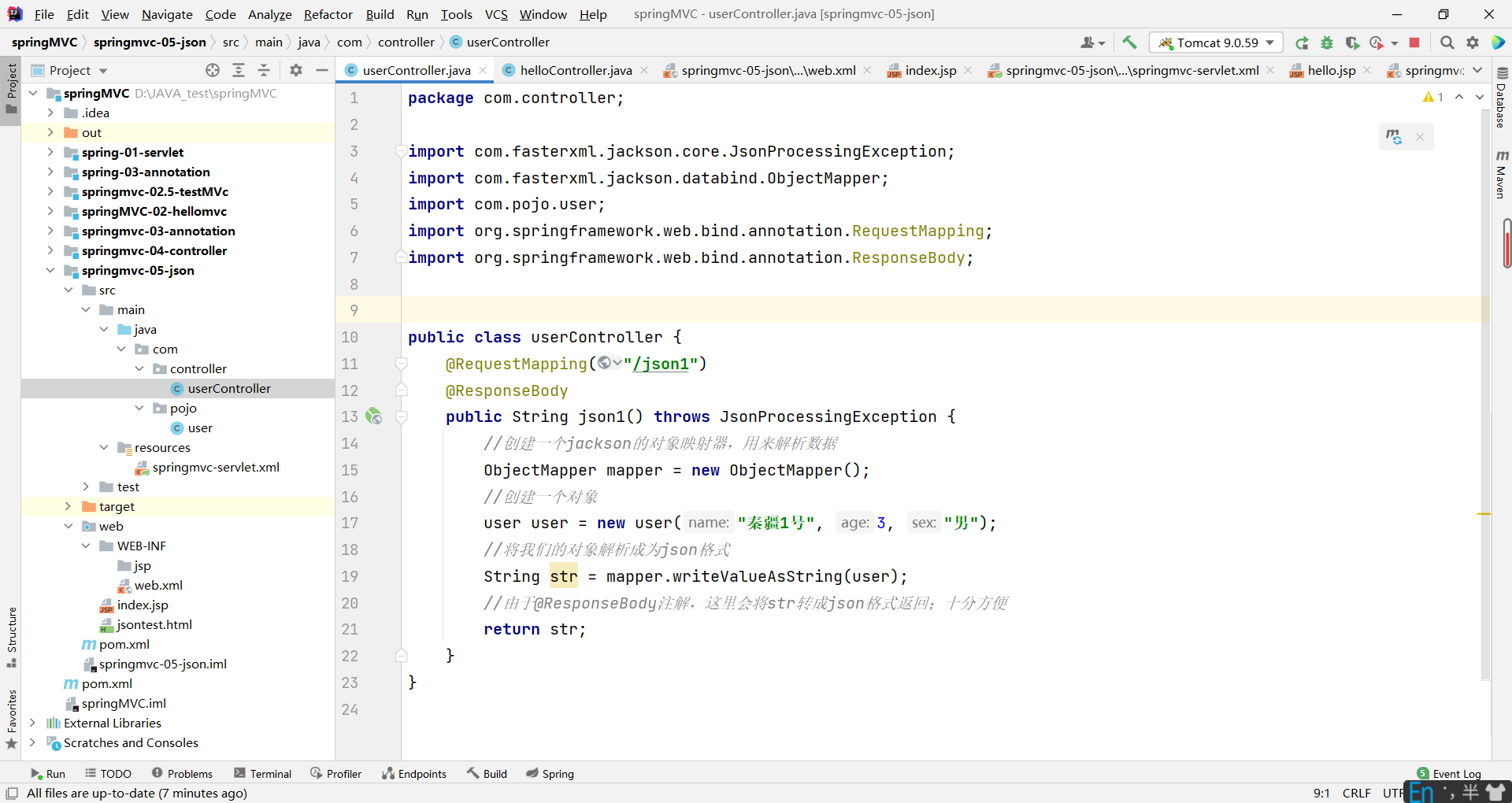1512x803 pixels.
Task: Open the VCS menu
Action: click(496, 14)
